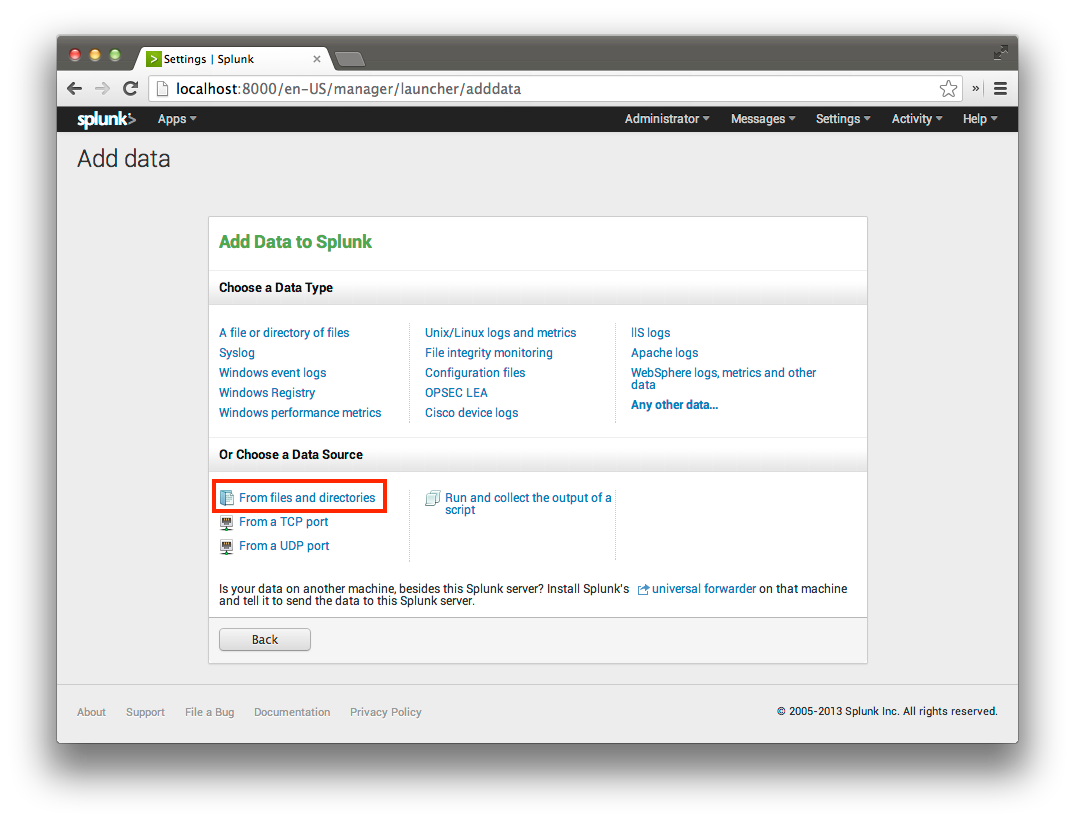The height and width of the screenshot is (822, 1075).
Task: Open the Help dropdown menu
Action: [x=980, y=119]
